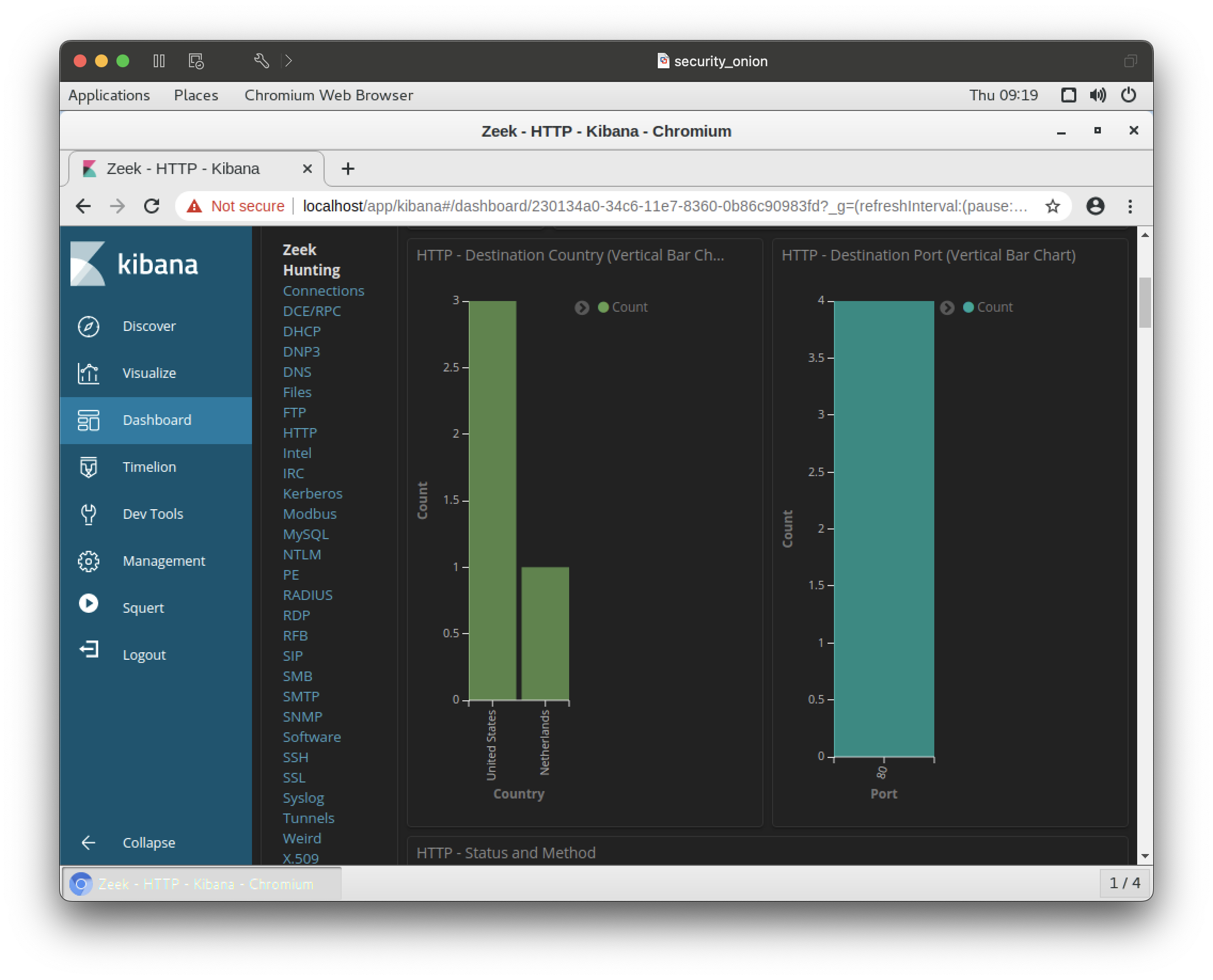
Task: Click the port 80 teal bar
Action: 884,528
